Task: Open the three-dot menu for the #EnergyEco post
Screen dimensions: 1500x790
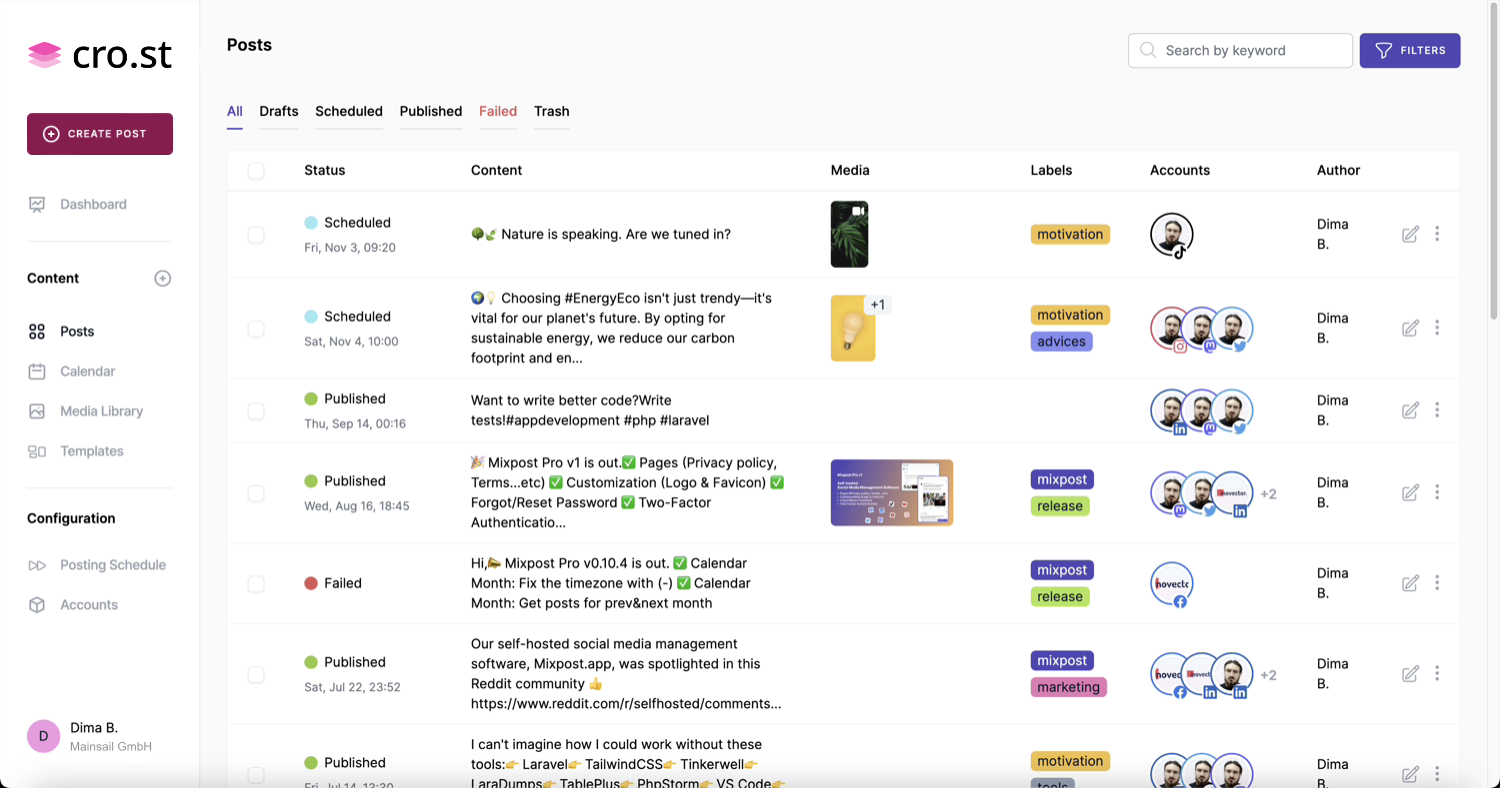Action: 1437,328
